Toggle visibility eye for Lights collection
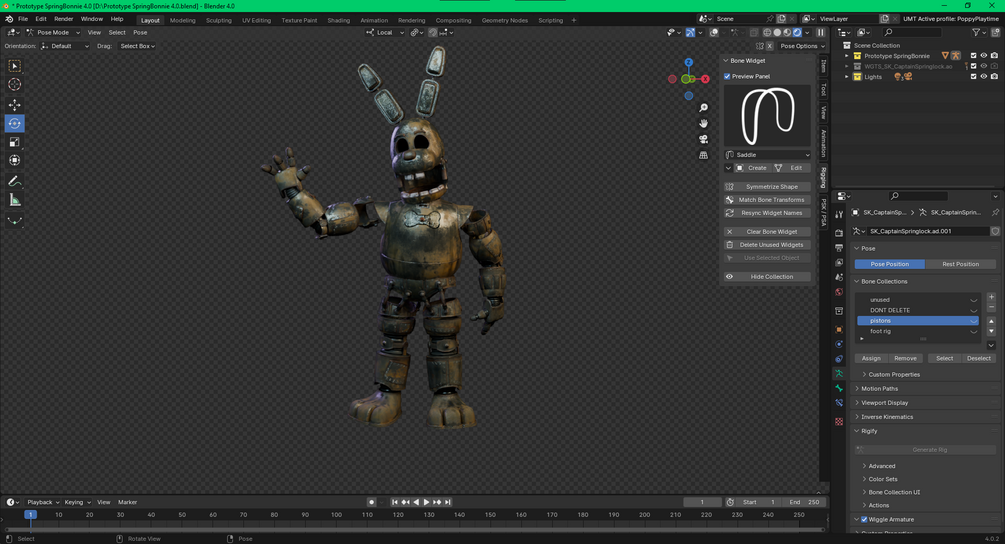The width and height of the screenshot is (1005, 544). (984, 77)
